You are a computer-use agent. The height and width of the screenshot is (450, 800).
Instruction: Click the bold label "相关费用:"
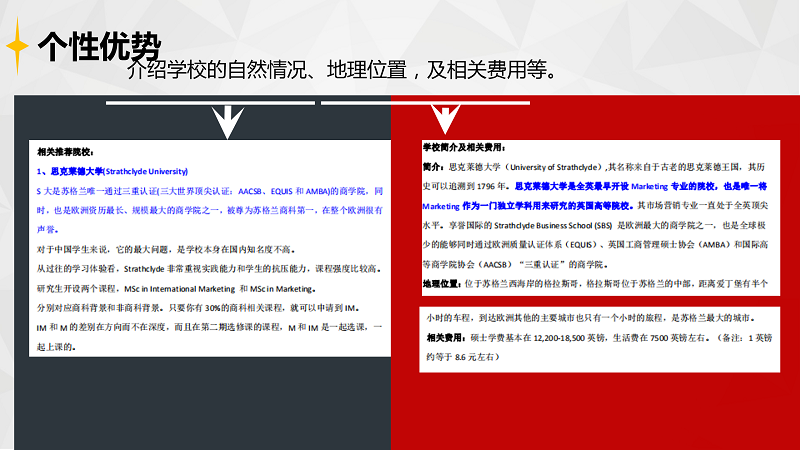click(446, 338)
